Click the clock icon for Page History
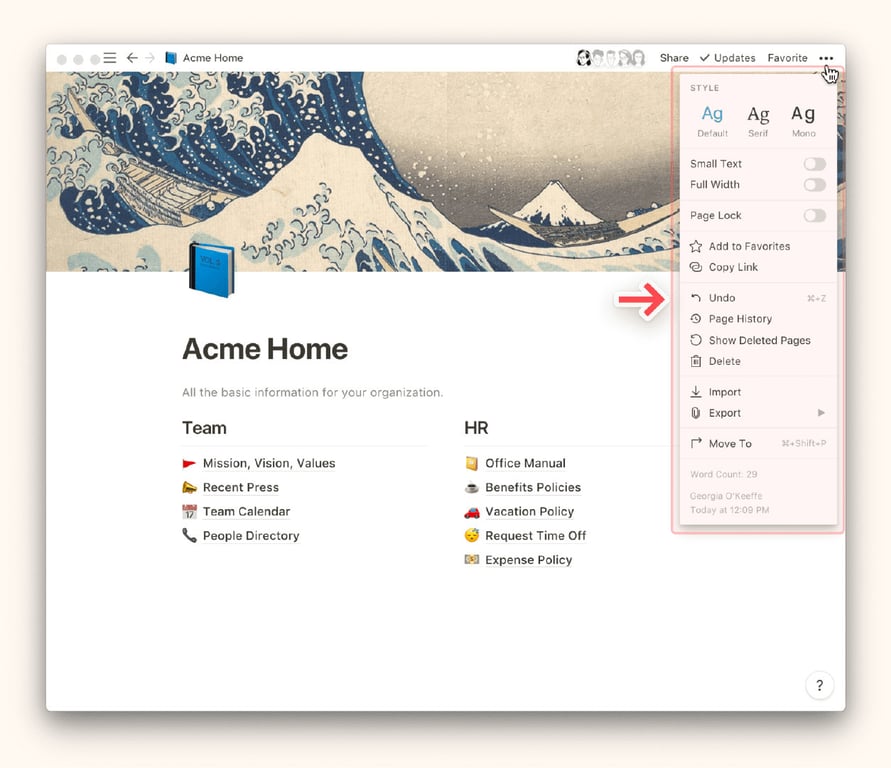 pos(696,319)
